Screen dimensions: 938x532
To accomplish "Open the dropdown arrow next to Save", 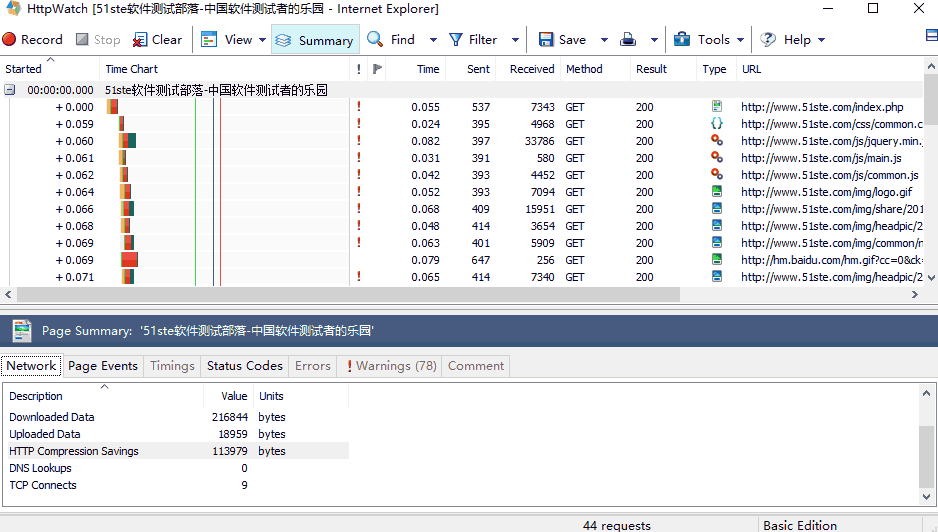I will pos(604,40).
